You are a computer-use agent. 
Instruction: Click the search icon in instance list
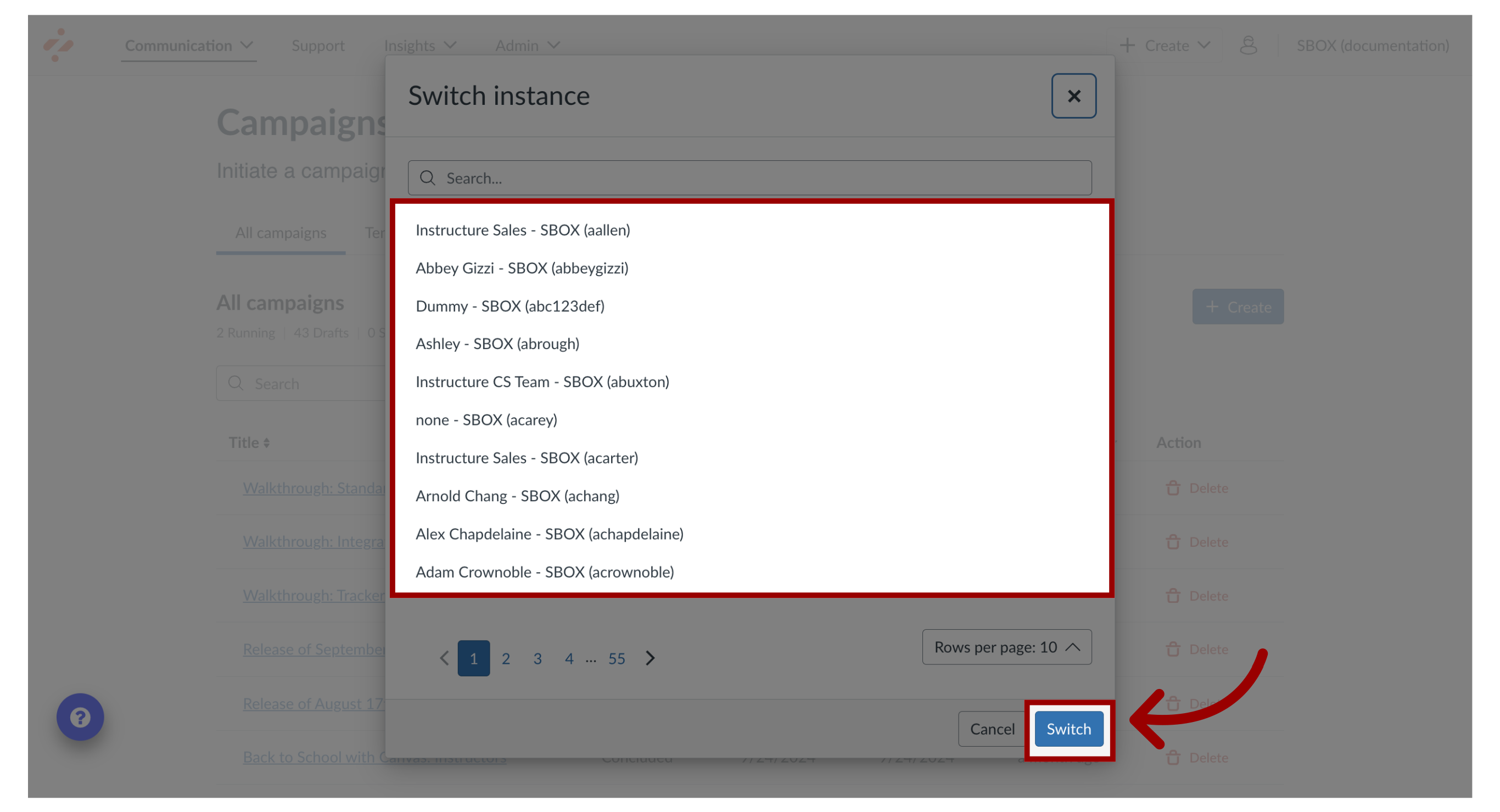[428, 178]
